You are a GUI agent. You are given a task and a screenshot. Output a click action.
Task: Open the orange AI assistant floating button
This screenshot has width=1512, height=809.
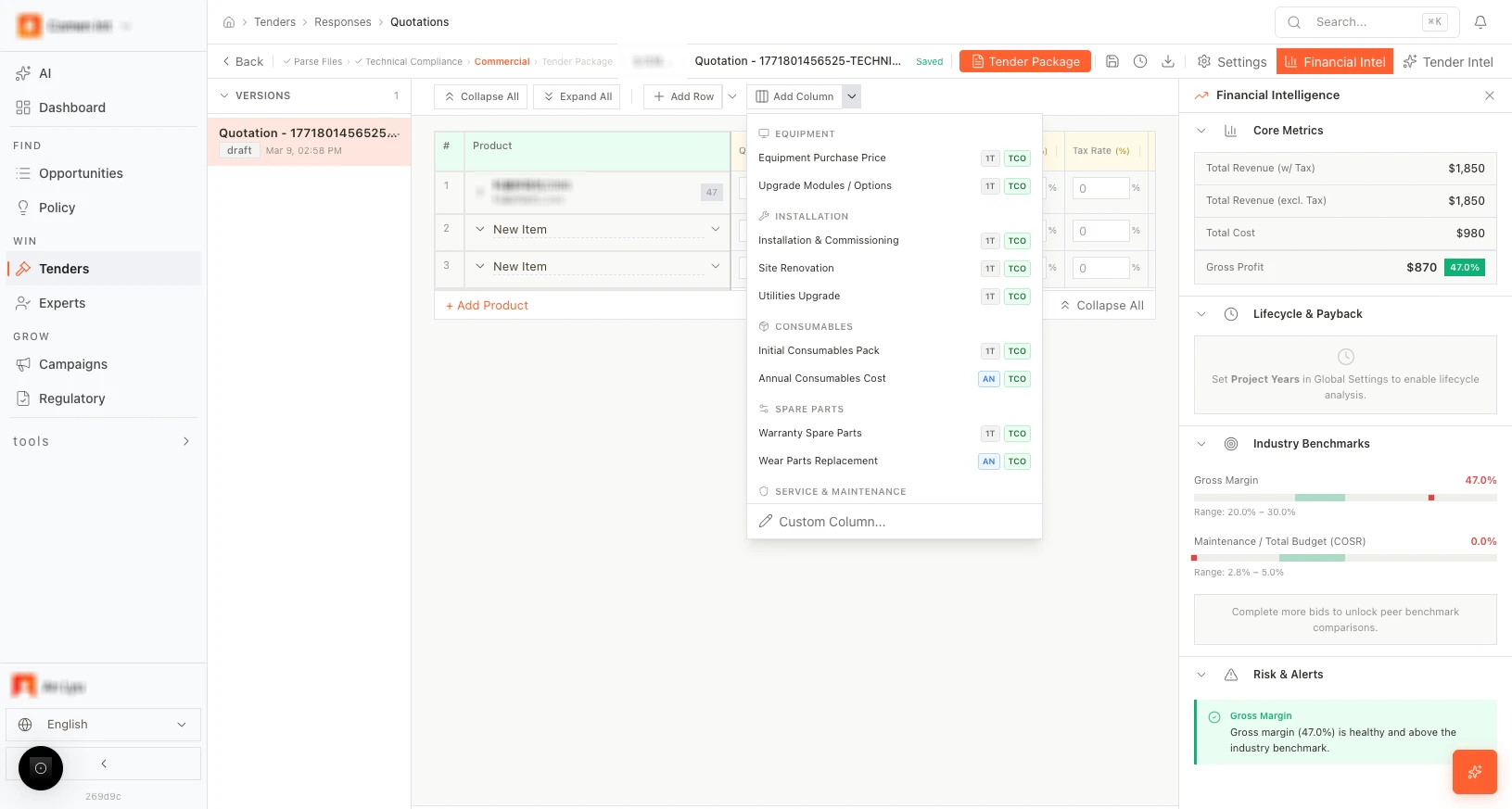point(1475,772)
